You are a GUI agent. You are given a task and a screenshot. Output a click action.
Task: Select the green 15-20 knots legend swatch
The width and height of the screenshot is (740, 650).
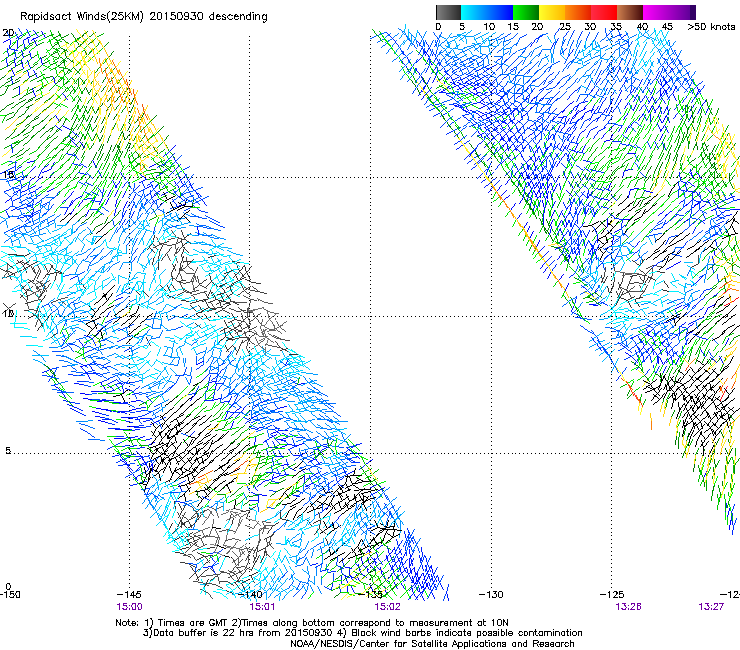[x=526, y=12]
